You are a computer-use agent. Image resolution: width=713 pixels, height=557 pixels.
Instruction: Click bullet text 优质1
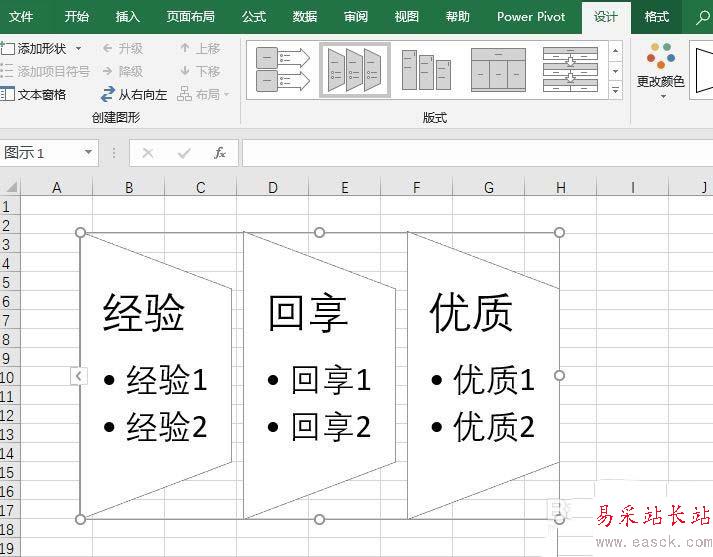coord(494,379)
